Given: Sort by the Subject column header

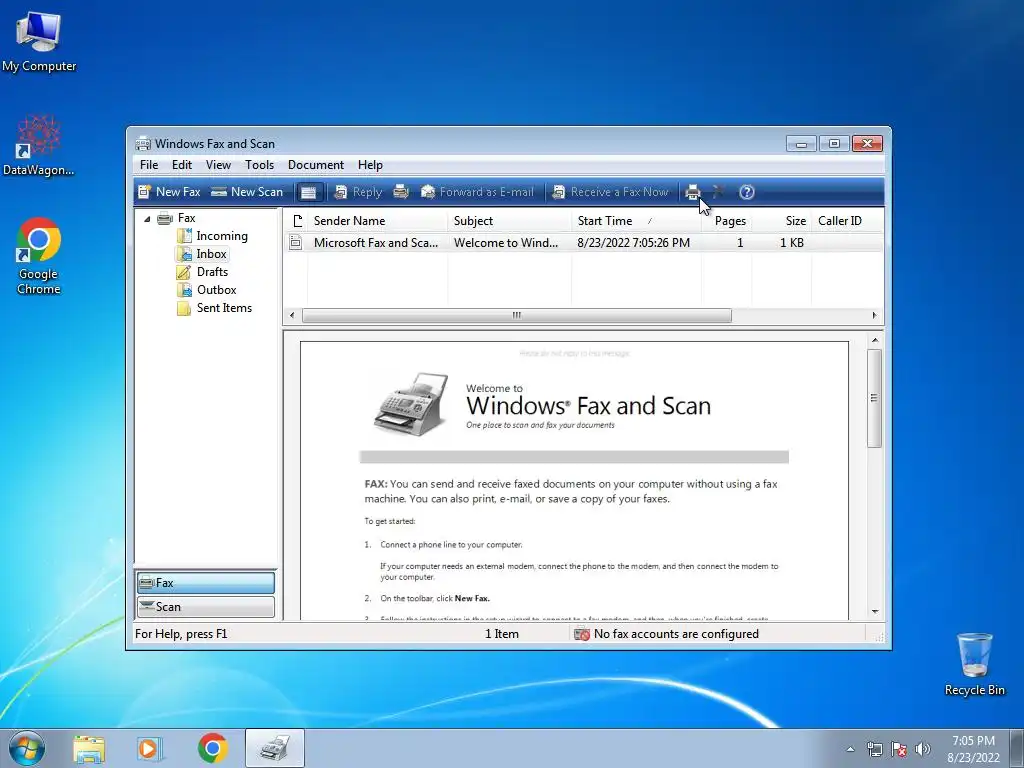Looking at the screenshot, I should 509,221.
